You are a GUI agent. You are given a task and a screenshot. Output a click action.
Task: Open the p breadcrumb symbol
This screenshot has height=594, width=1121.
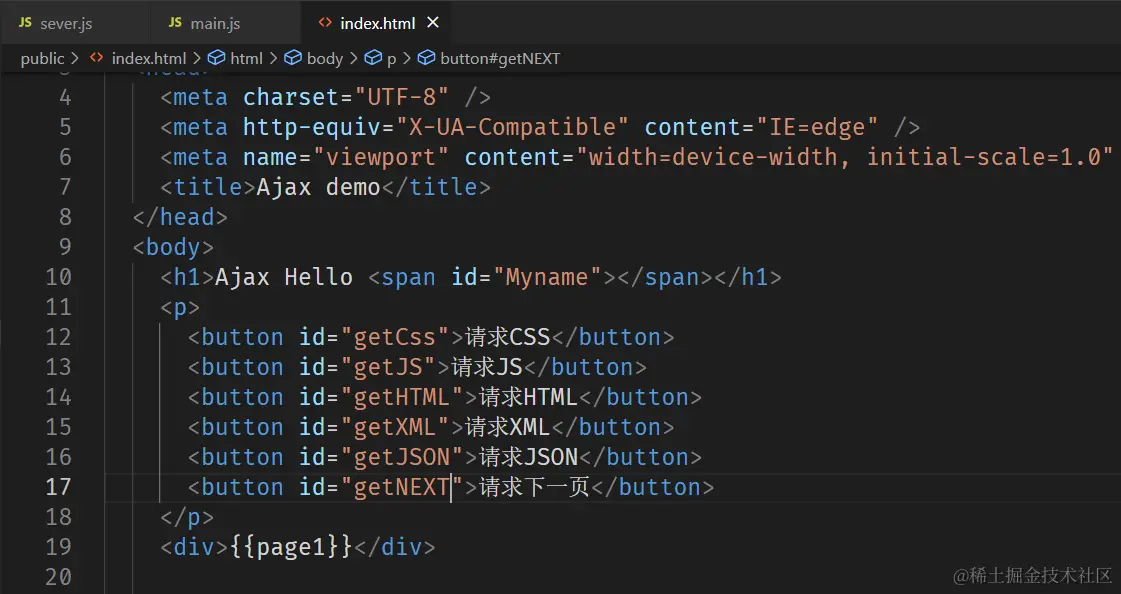[x=391, y=59]
